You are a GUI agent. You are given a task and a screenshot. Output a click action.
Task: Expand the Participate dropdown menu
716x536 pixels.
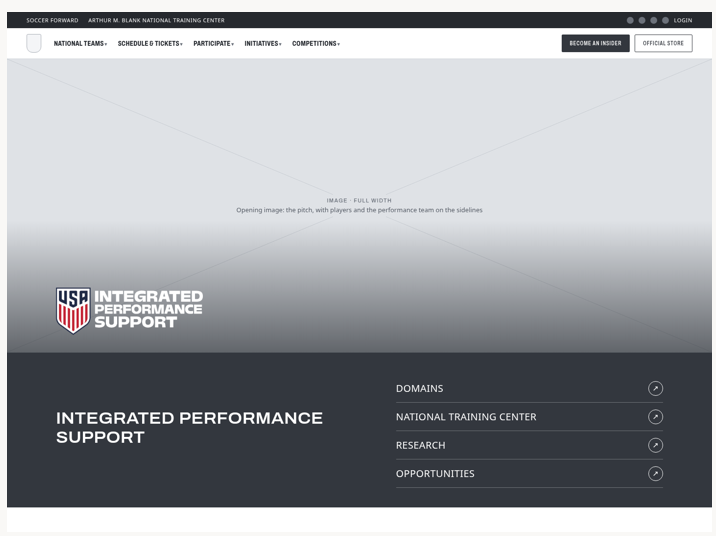pyautogui.click(x=214, y=43)
